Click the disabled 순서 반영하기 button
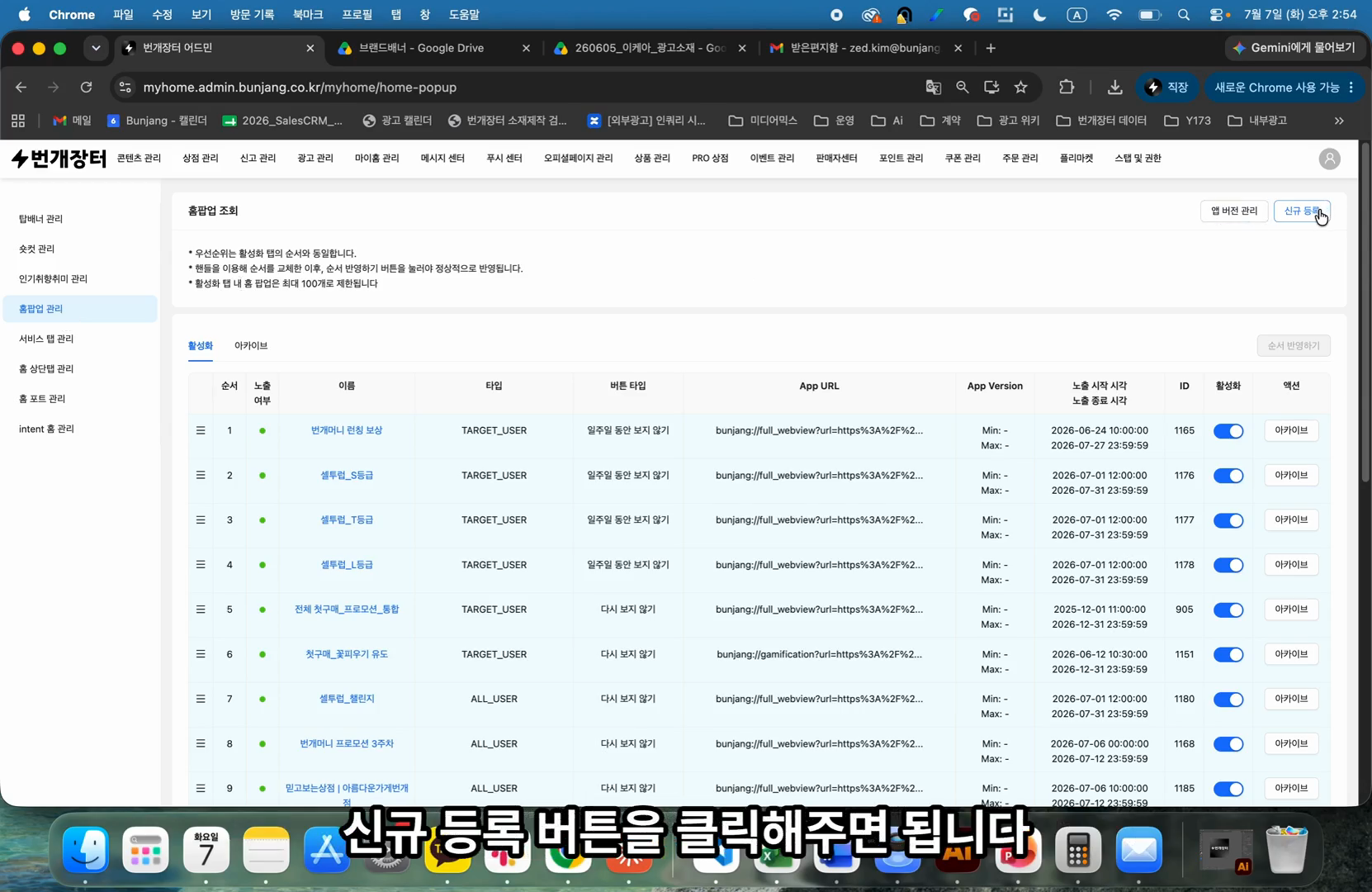The image size is (1372, 892). [x=1294, y=346]
